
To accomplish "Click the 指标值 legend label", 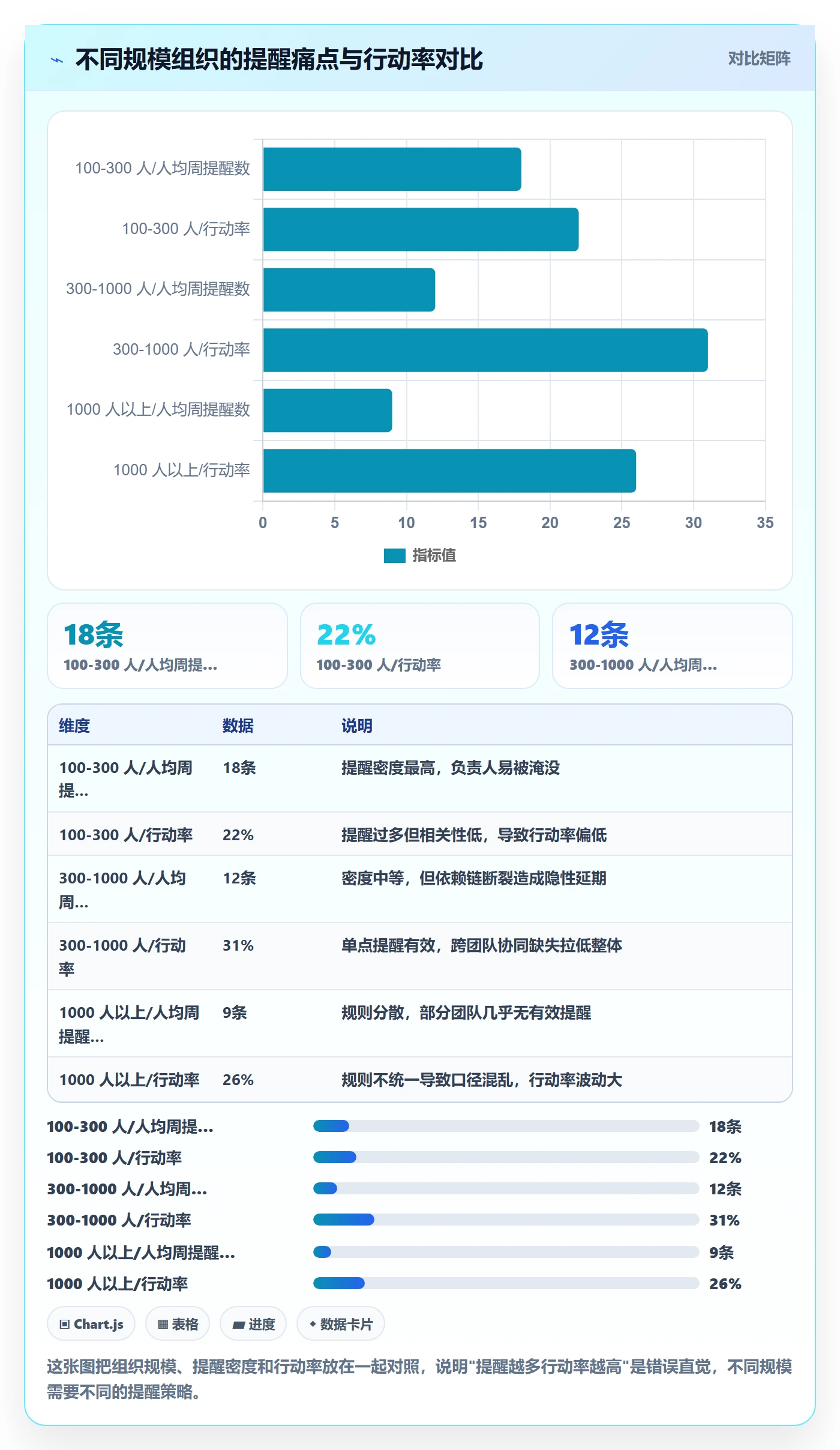I will 434,556.
